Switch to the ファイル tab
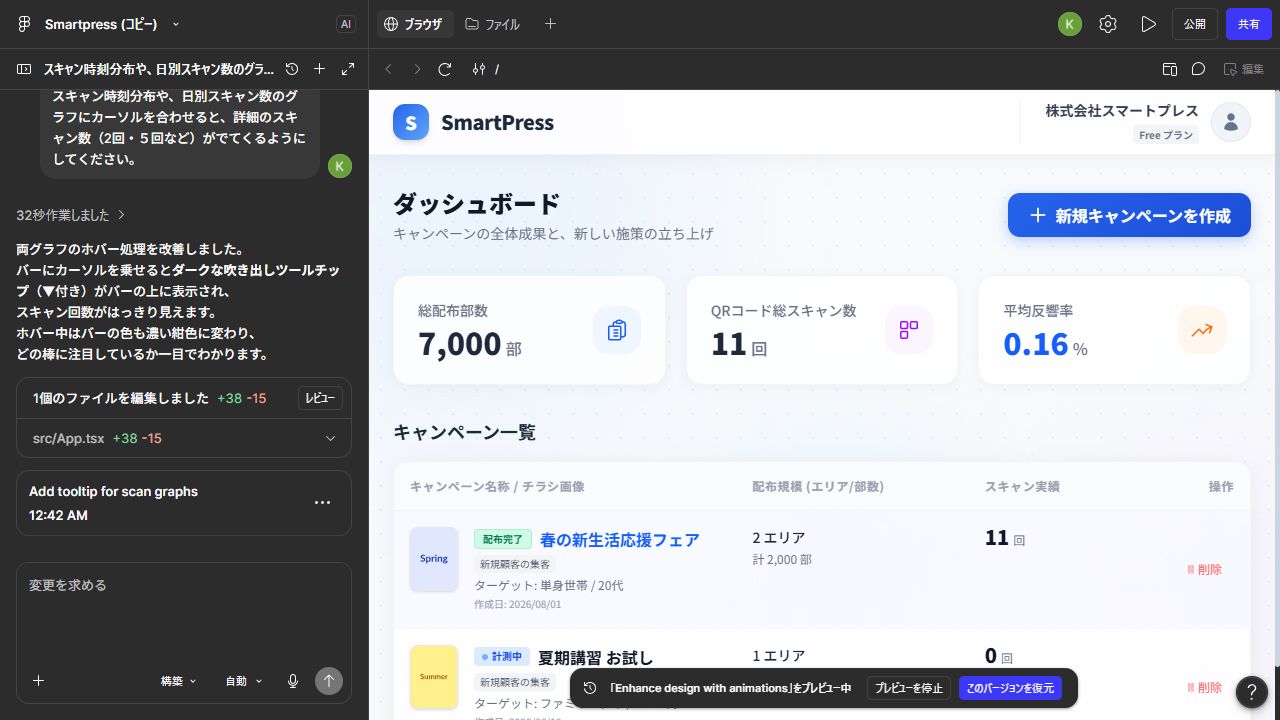This screenshot has height=720, width=1280. [493, 24]
